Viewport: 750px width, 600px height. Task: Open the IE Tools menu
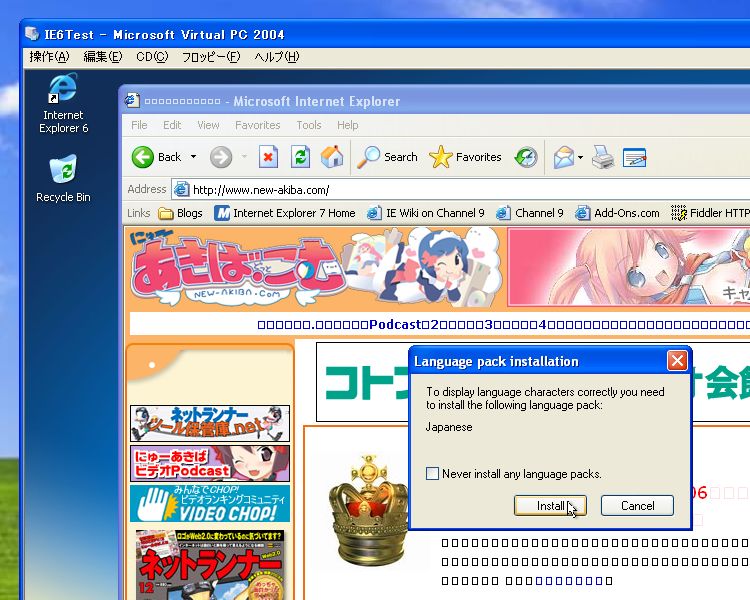(309, 125)
